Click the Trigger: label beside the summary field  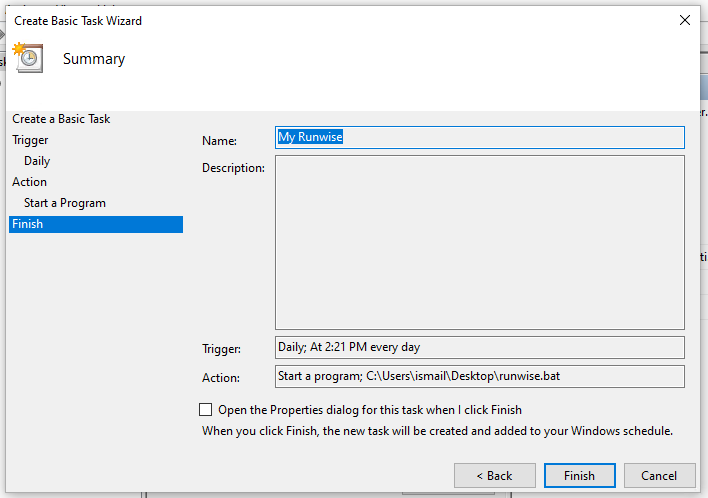221,349
